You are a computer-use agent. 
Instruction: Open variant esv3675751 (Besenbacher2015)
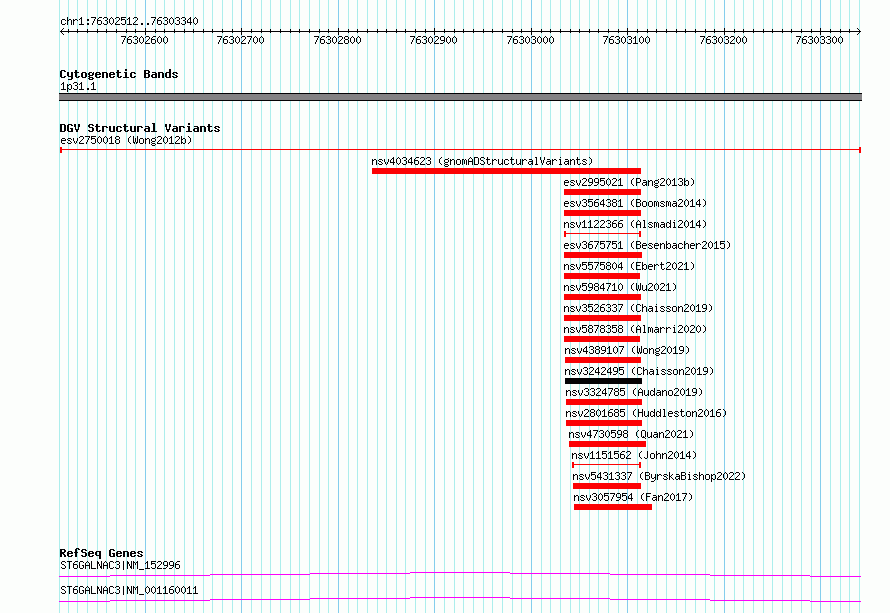(x=647, y=245)
